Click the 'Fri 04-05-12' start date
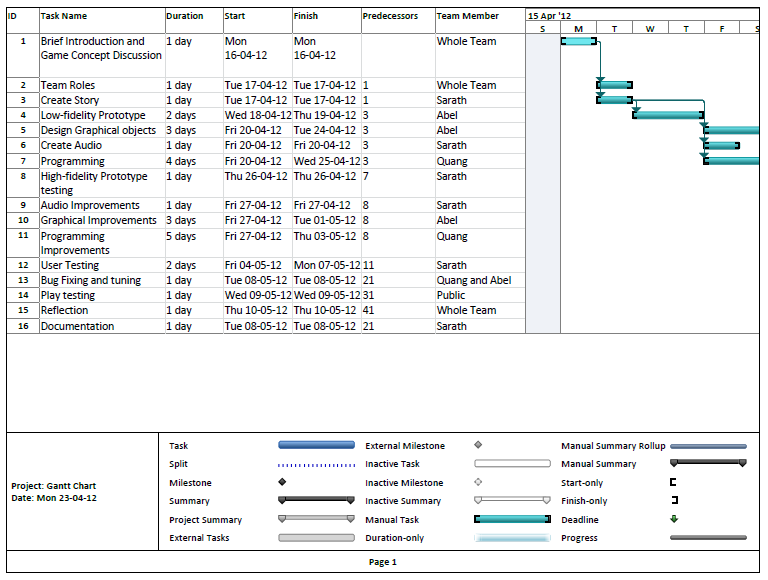The height and width of the screenshot is (580, 768). coord(253,266)
